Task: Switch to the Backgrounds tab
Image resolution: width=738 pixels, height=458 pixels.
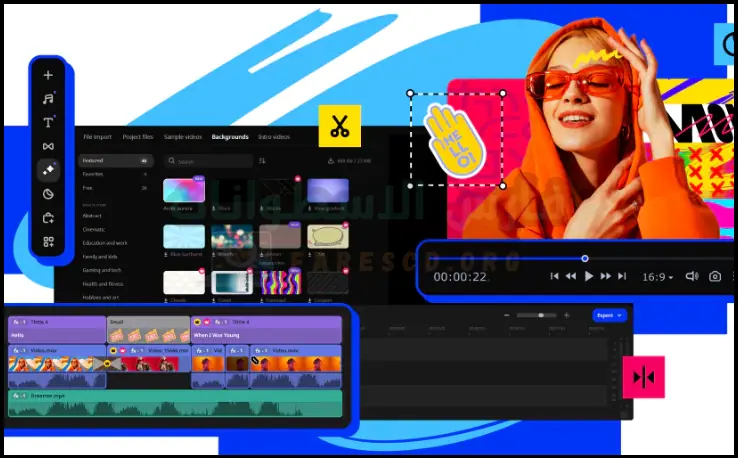Action: tap(230, 136)
